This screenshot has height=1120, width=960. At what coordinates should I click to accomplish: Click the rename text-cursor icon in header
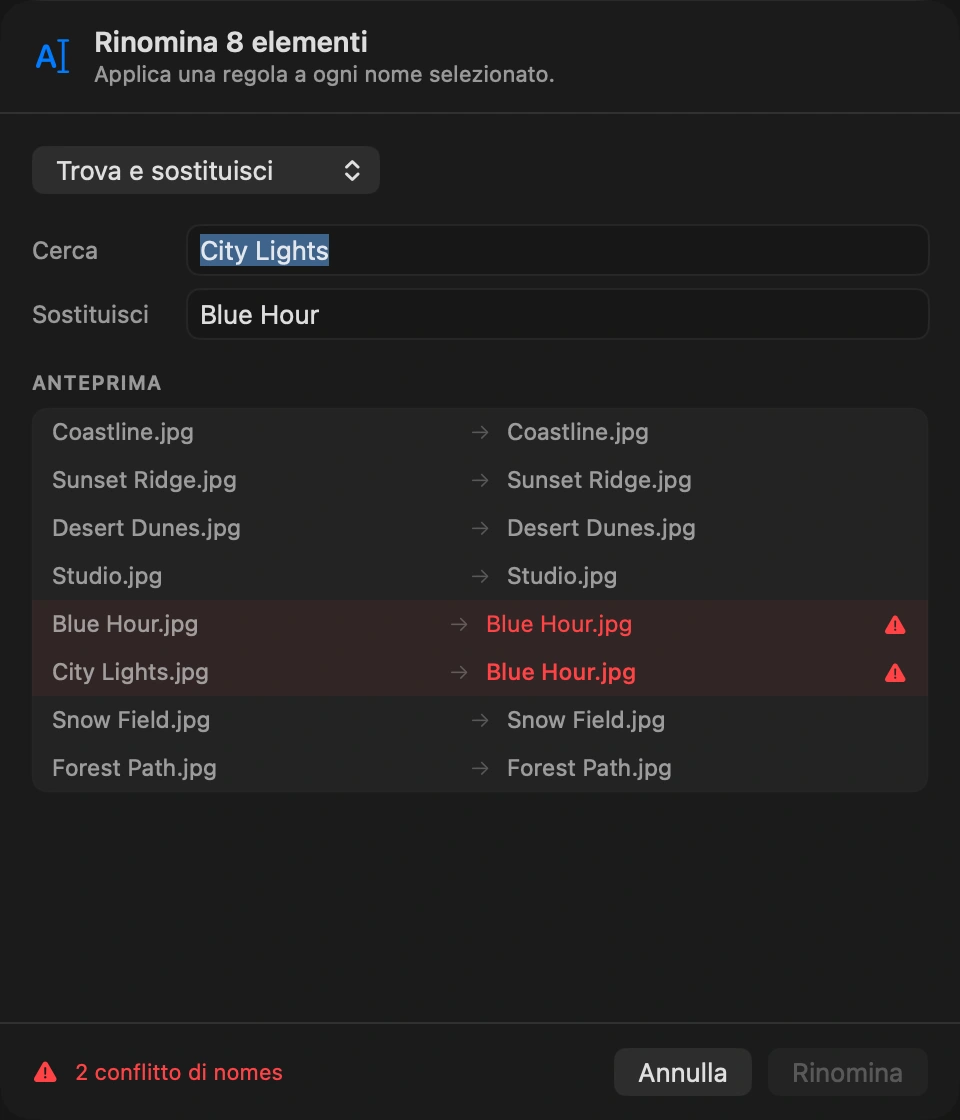53,56
